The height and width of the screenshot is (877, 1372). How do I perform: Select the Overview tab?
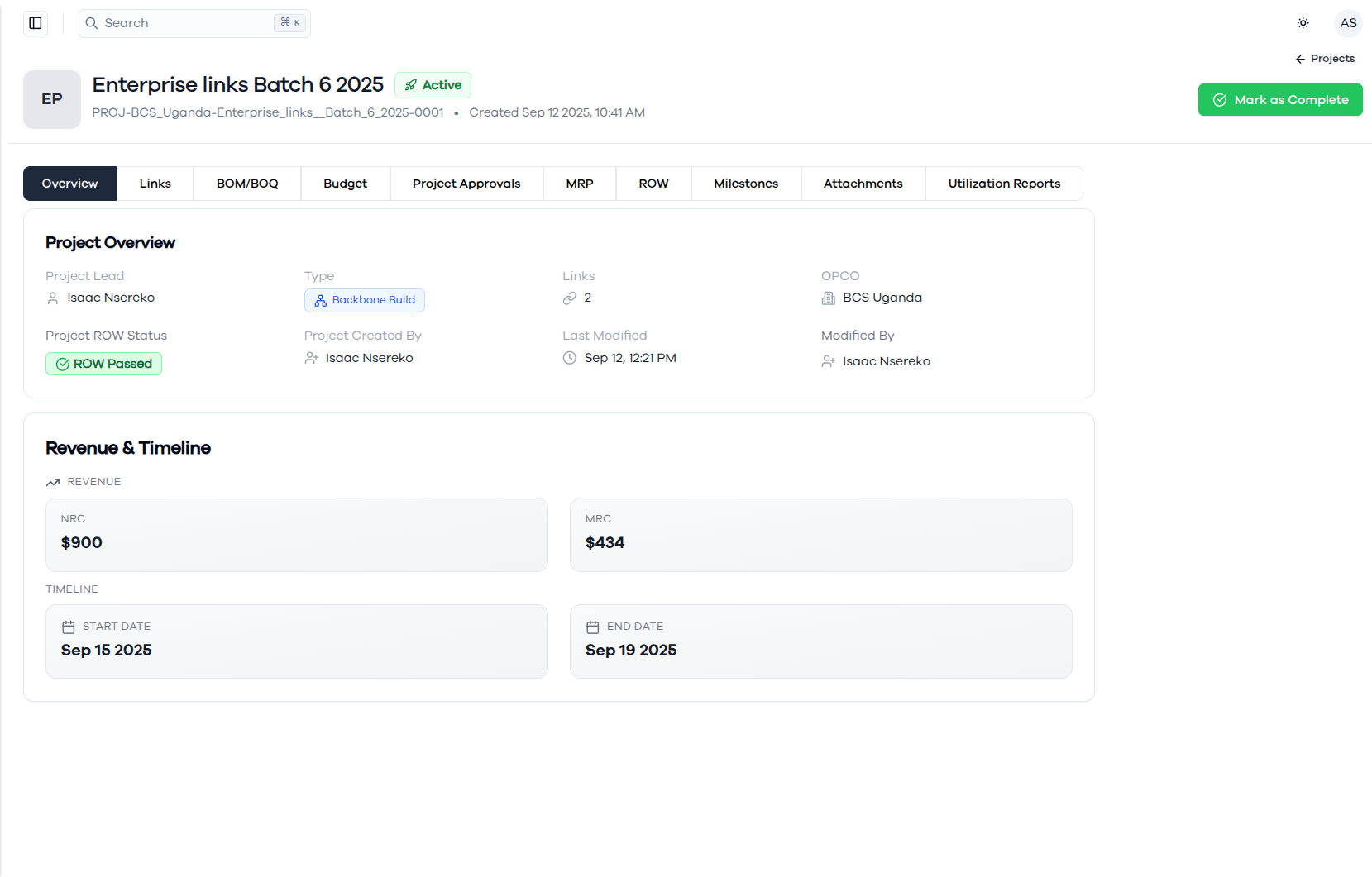click(x=70, y=184)
